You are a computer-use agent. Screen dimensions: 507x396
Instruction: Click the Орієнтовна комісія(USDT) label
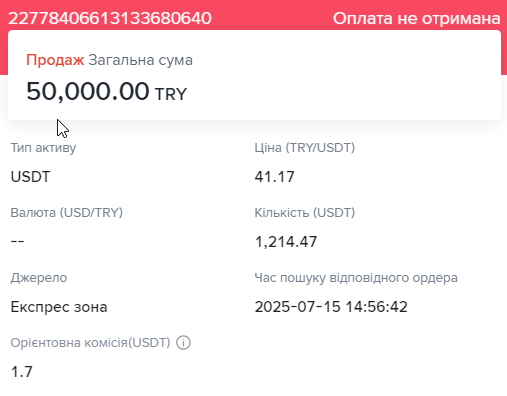point(90,343)
